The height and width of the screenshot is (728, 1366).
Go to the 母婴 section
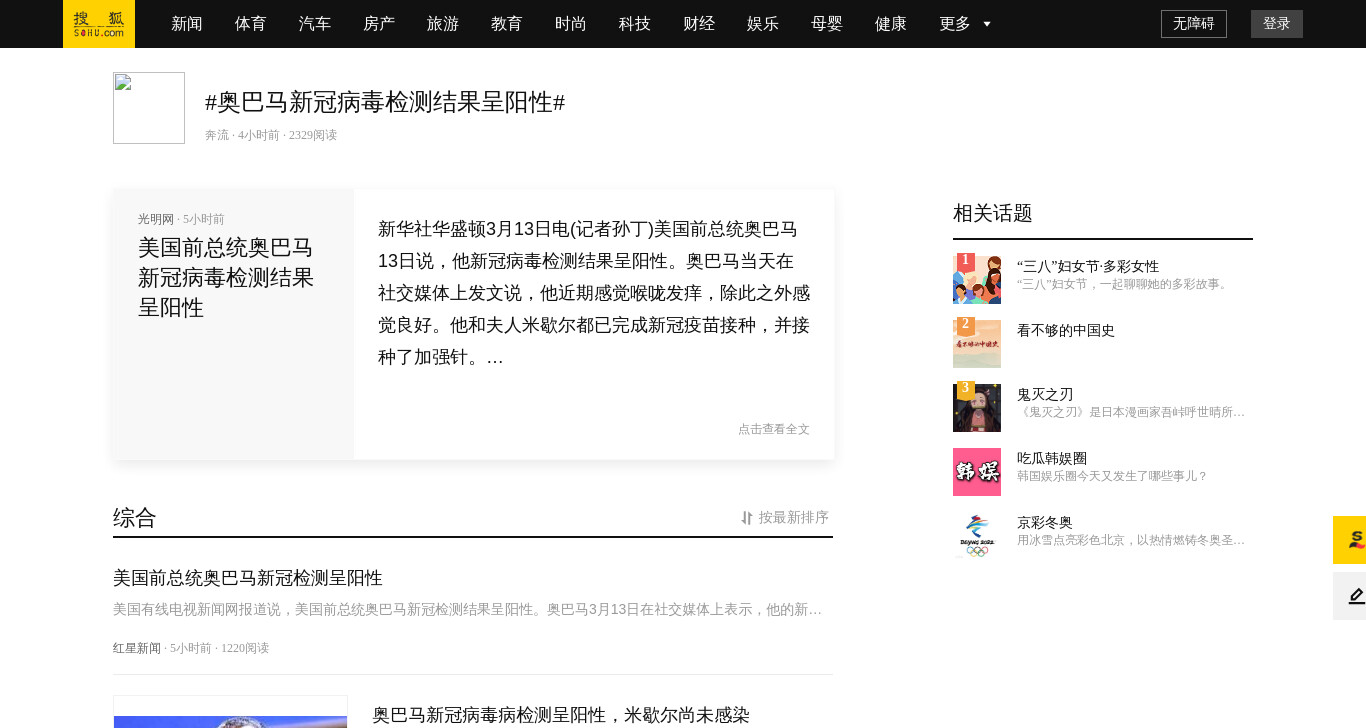pos(827,24)
